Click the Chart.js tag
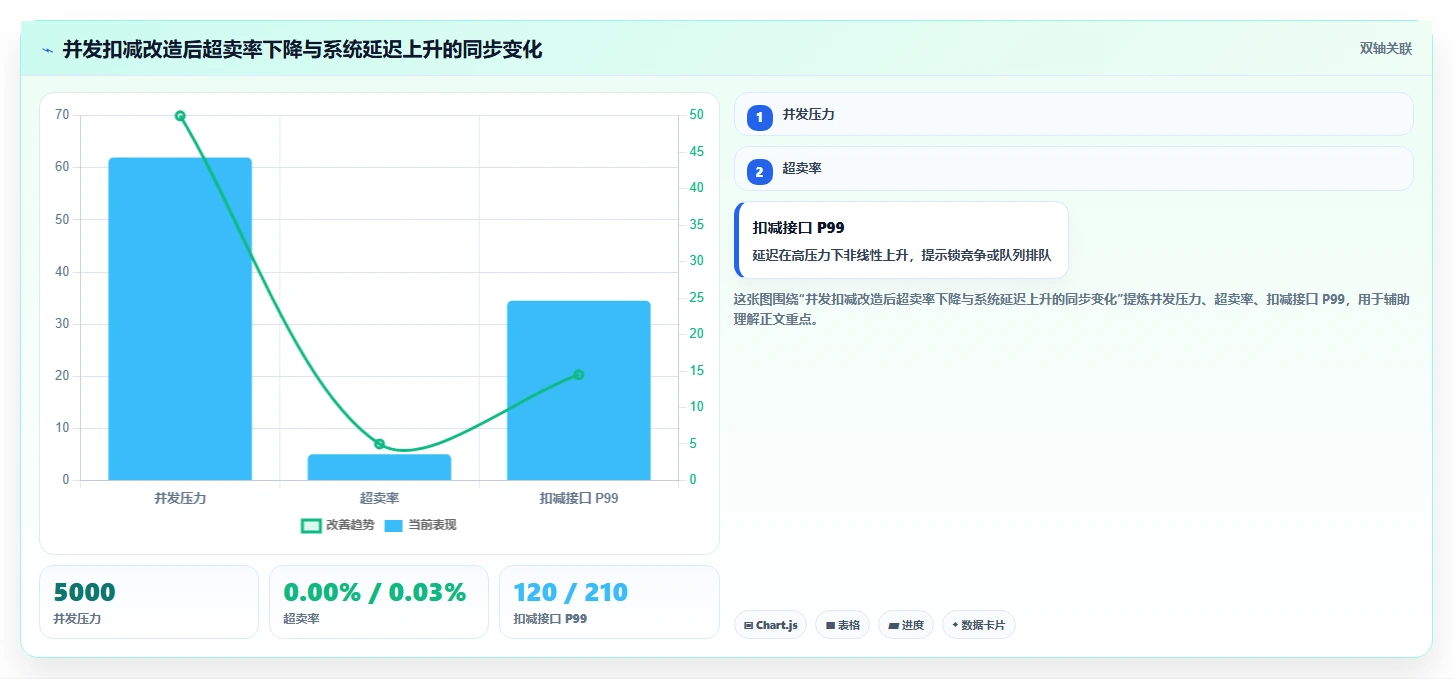The height and width of the screenshot is (679, 1453). tap(770, 625)
